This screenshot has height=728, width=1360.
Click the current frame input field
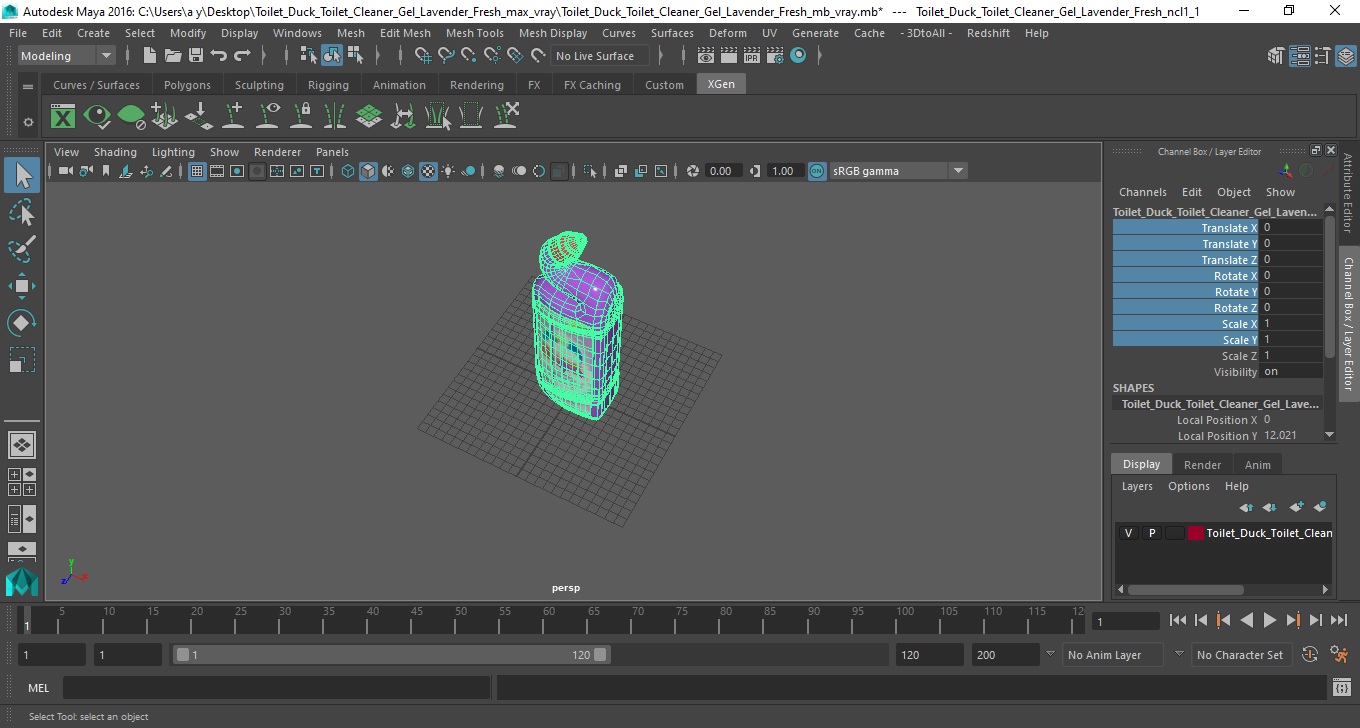(1125, 621)
